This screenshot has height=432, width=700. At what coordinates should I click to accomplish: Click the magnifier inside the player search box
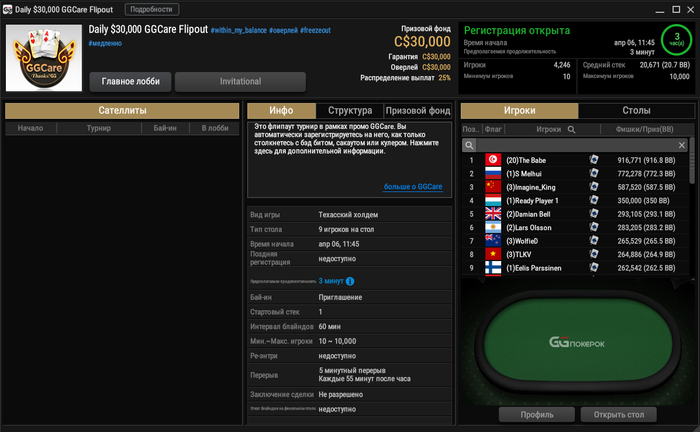(x=469, y=145)
